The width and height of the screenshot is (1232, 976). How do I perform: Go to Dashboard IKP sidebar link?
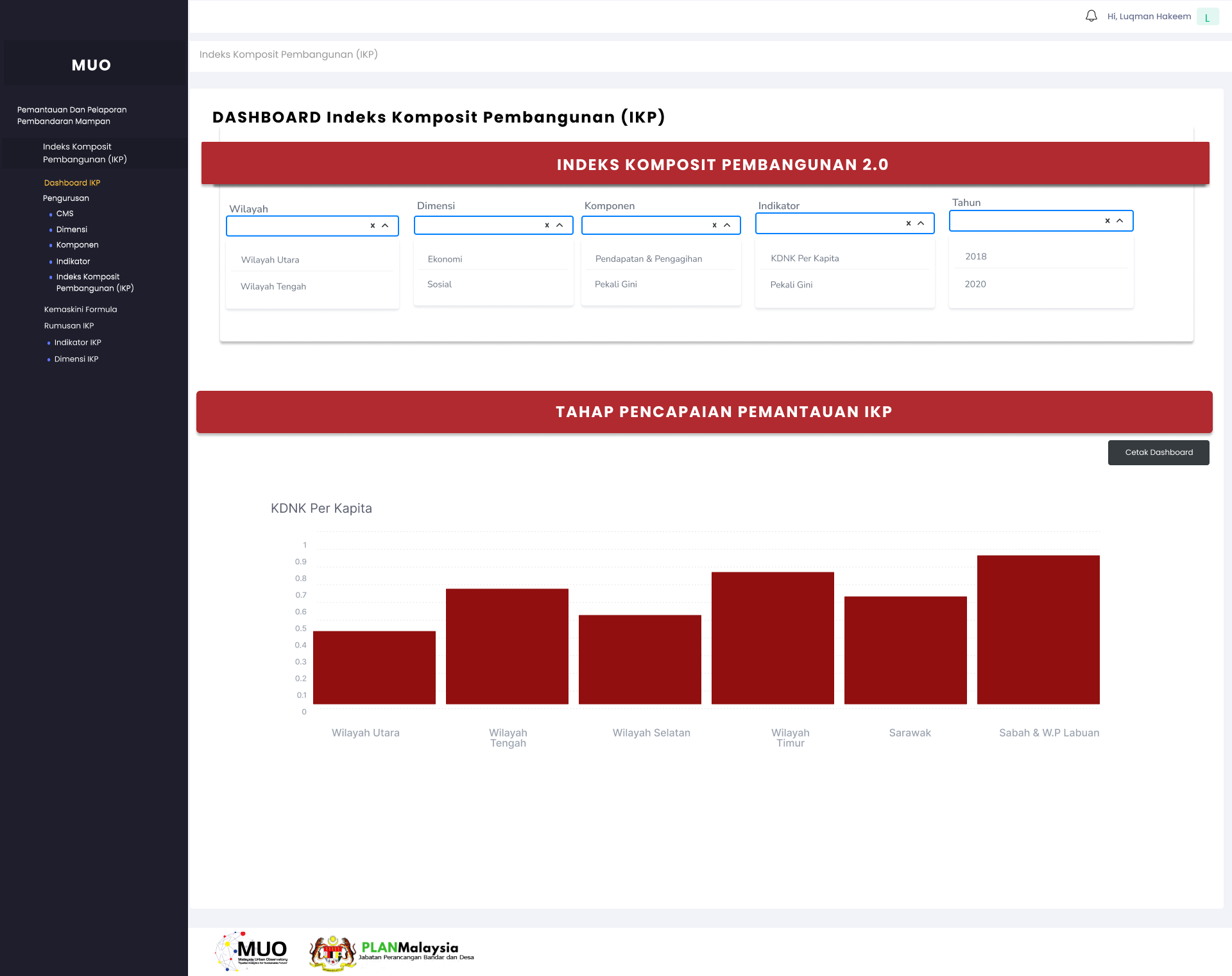(x=72, y=183)
